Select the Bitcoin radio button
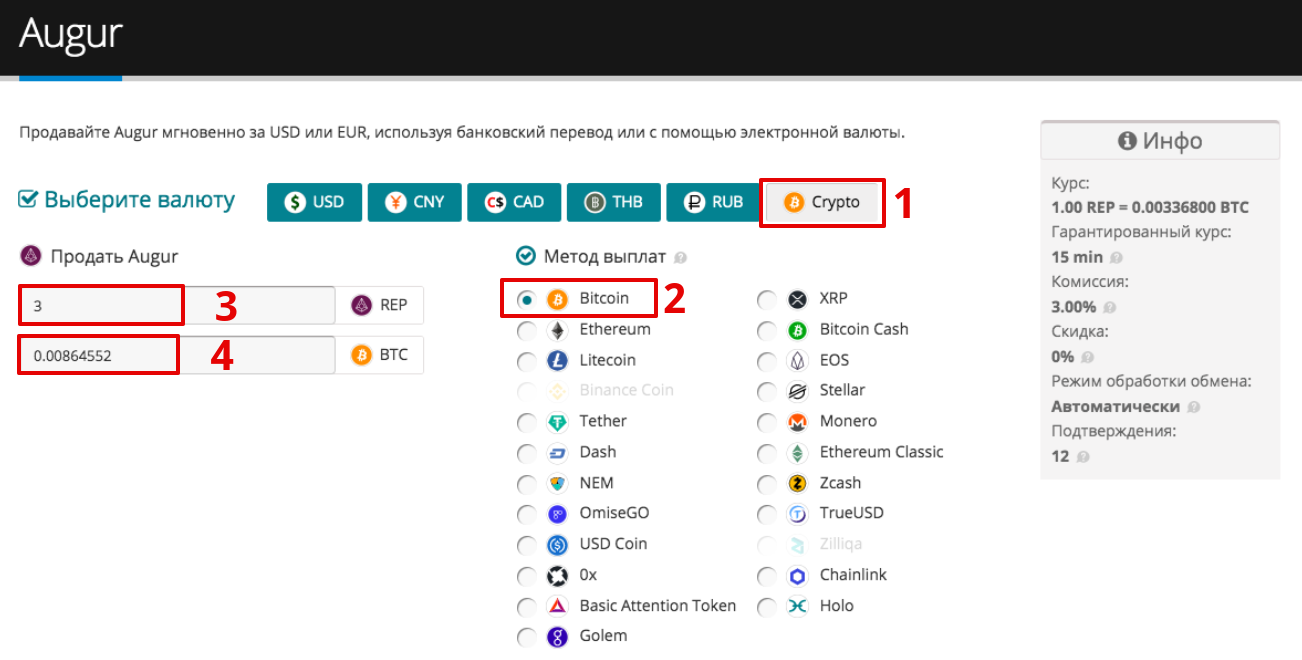 526,299
